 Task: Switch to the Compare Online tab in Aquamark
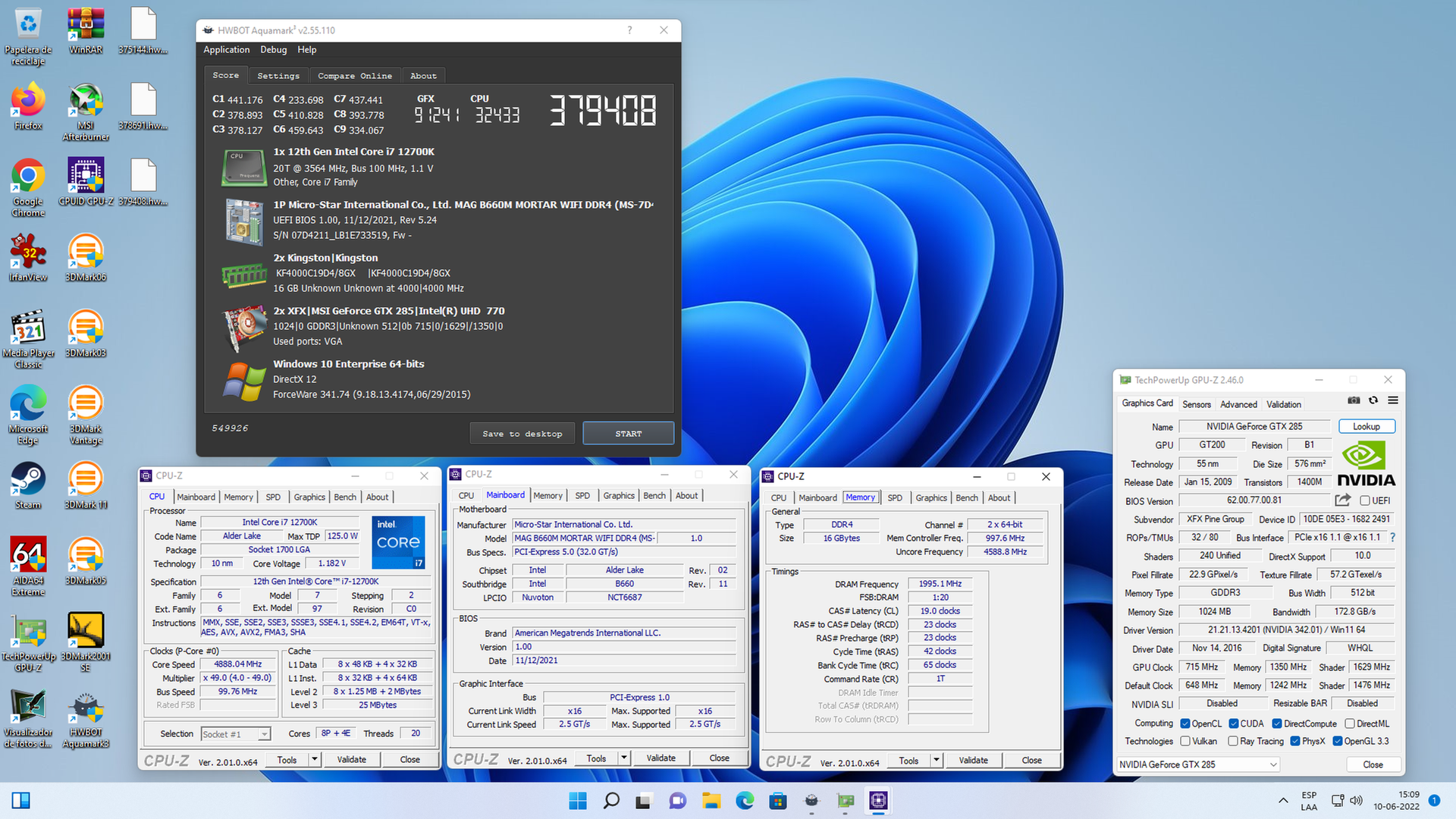click(355, 76)
